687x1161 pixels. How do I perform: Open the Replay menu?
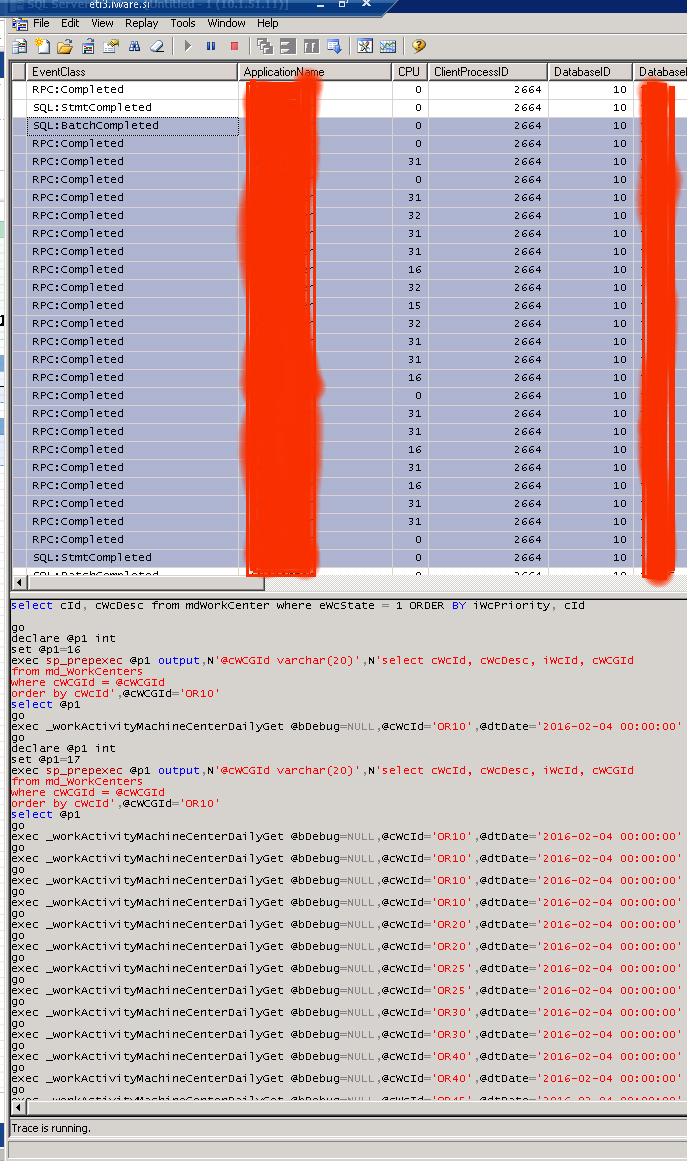coord(141,24)
